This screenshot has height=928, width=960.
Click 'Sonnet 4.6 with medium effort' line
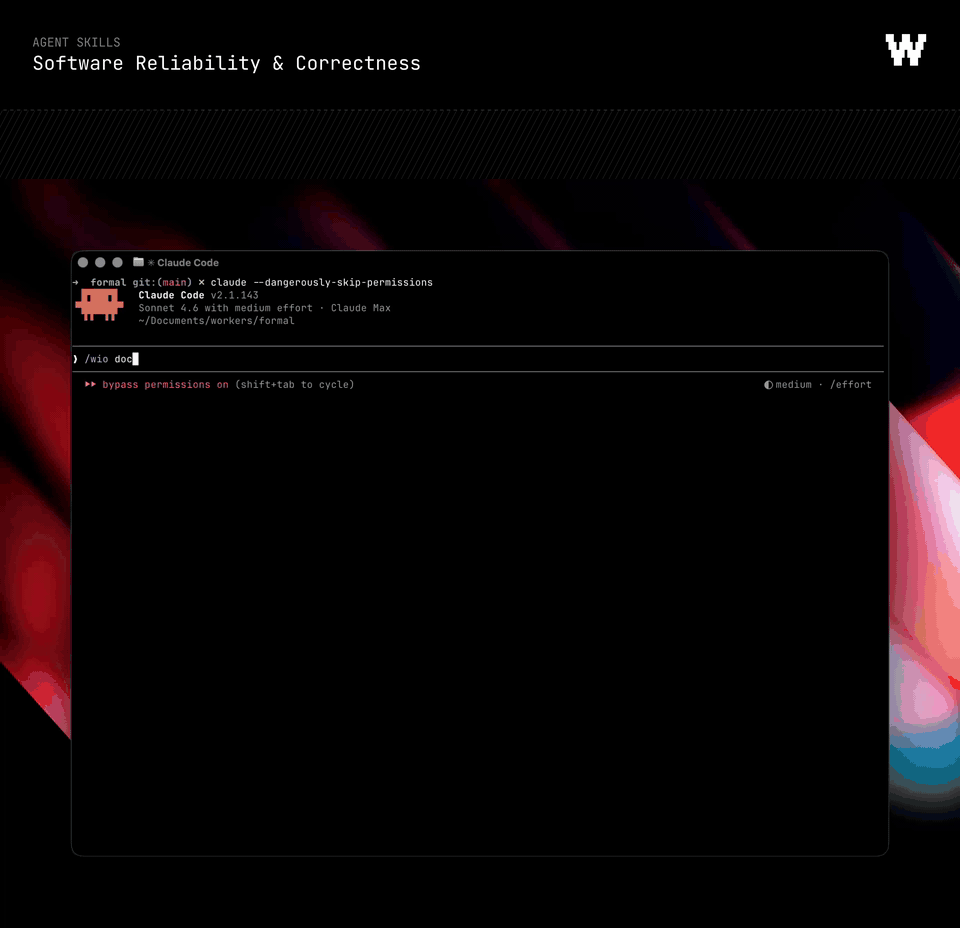pyautogui.click(x=225, y=308)
